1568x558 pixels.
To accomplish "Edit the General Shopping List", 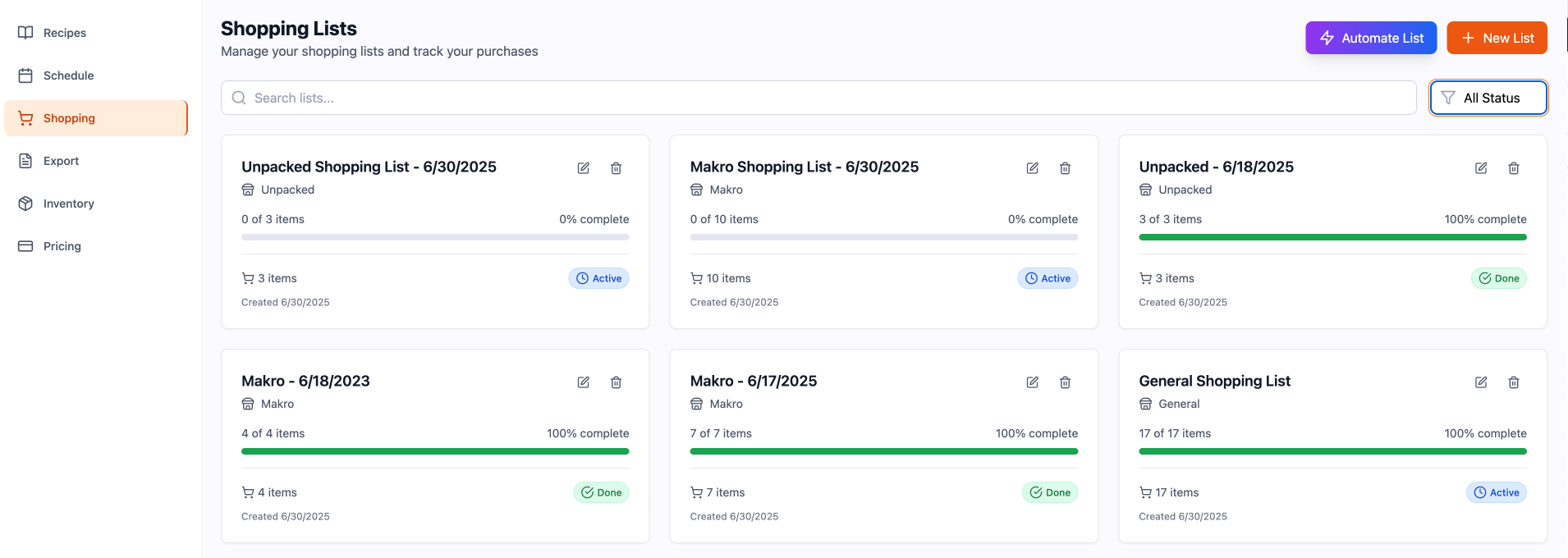I will coord(1481,382).
